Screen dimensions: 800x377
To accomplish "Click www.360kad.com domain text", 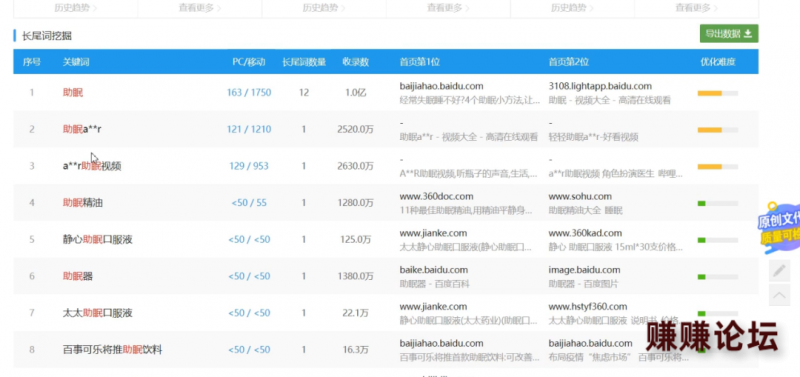I will tap(585, 233).
